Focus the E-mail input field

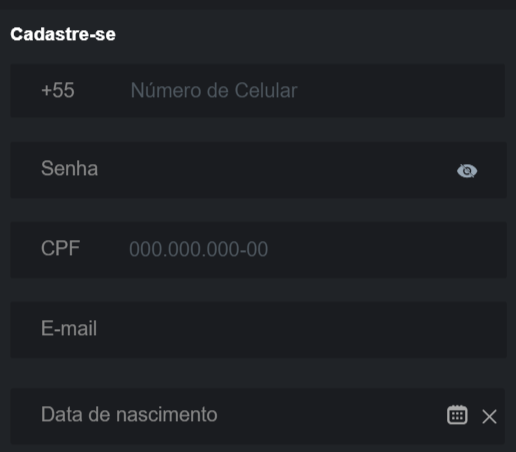point(259,330)
